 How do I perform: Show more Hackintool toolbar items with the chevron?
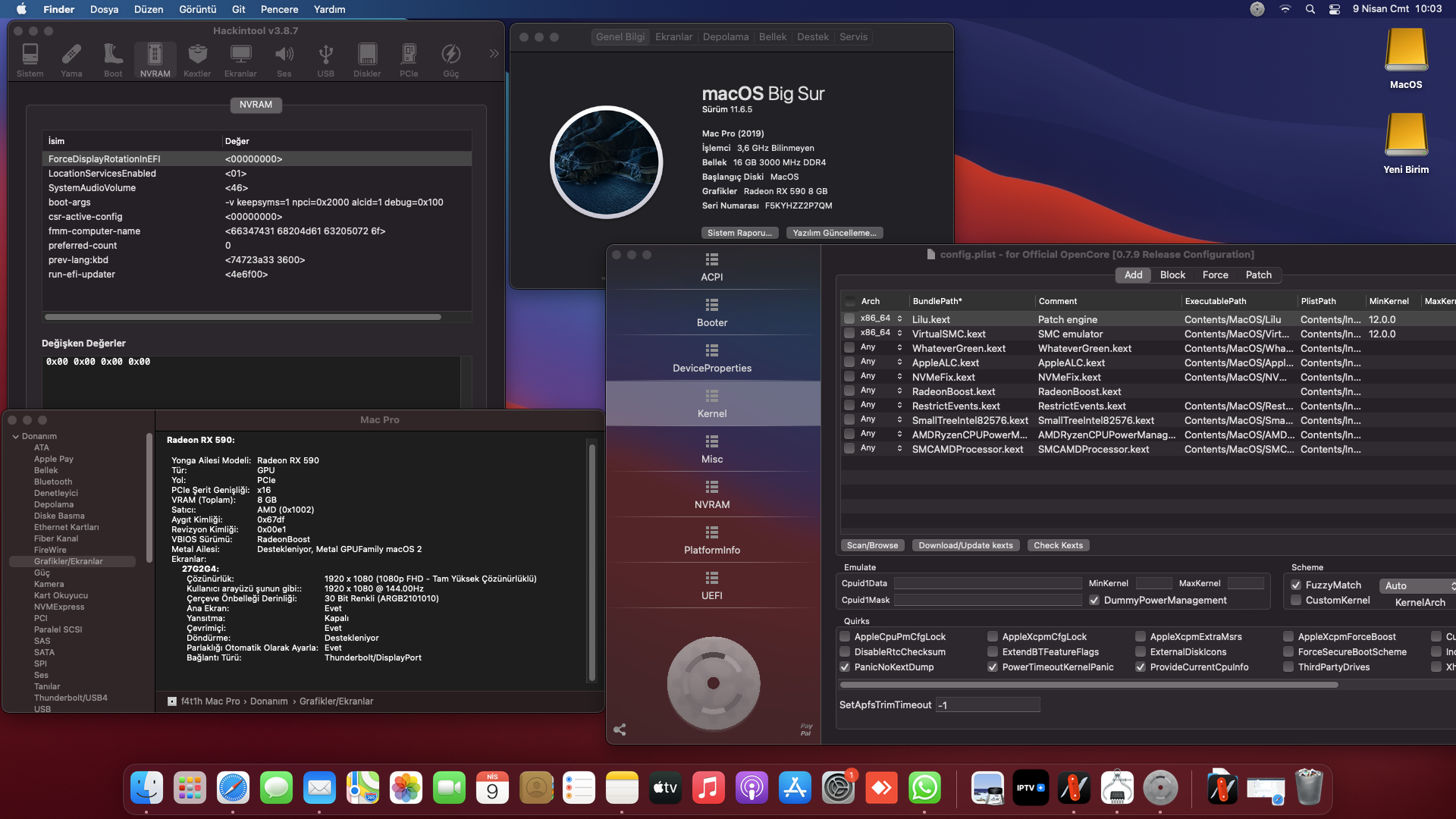click(x=494, y=54)
